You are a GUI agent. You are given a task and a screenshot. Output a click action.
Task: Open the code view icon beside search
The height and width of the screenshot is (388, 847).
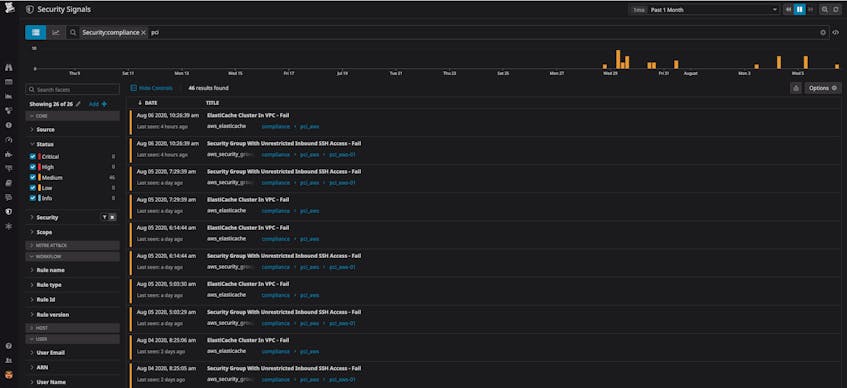836,32
